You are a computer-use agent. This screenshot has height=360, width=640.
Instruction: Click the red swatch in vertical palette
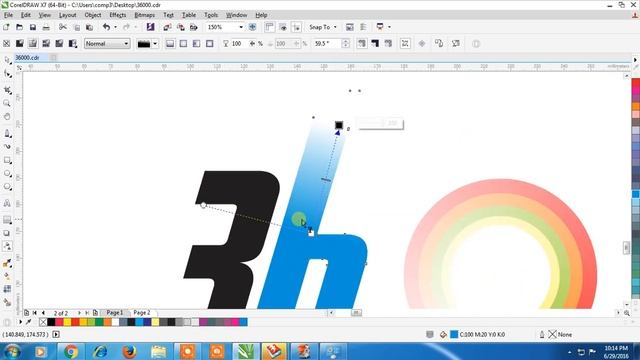point(636,83)
